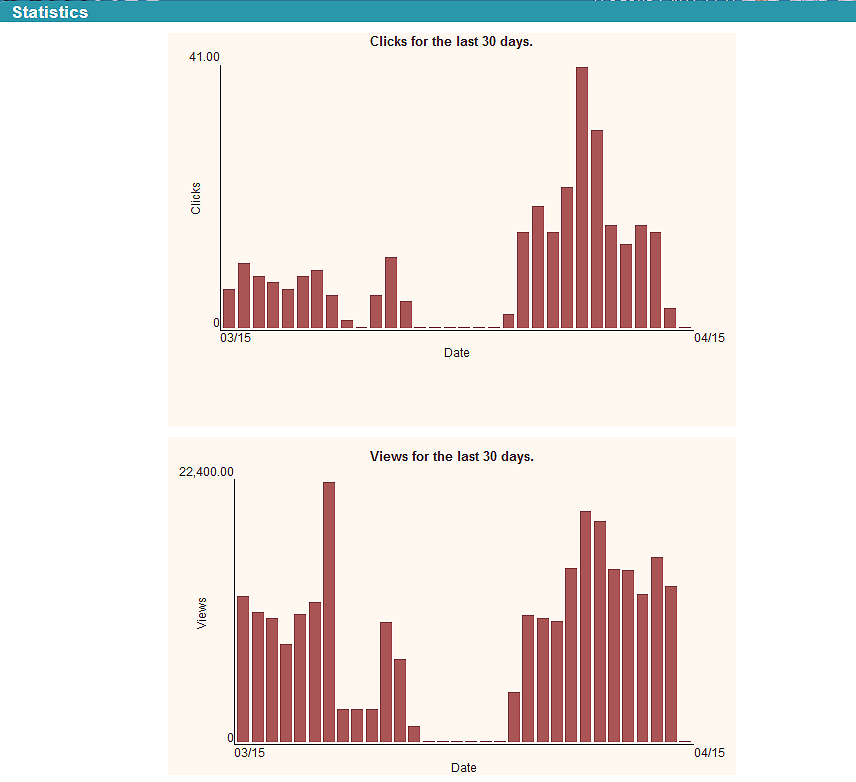Click the 03/15 start date under Clicks chart
The width and height of the screenshot is (856, 782).
coord(235,337)
